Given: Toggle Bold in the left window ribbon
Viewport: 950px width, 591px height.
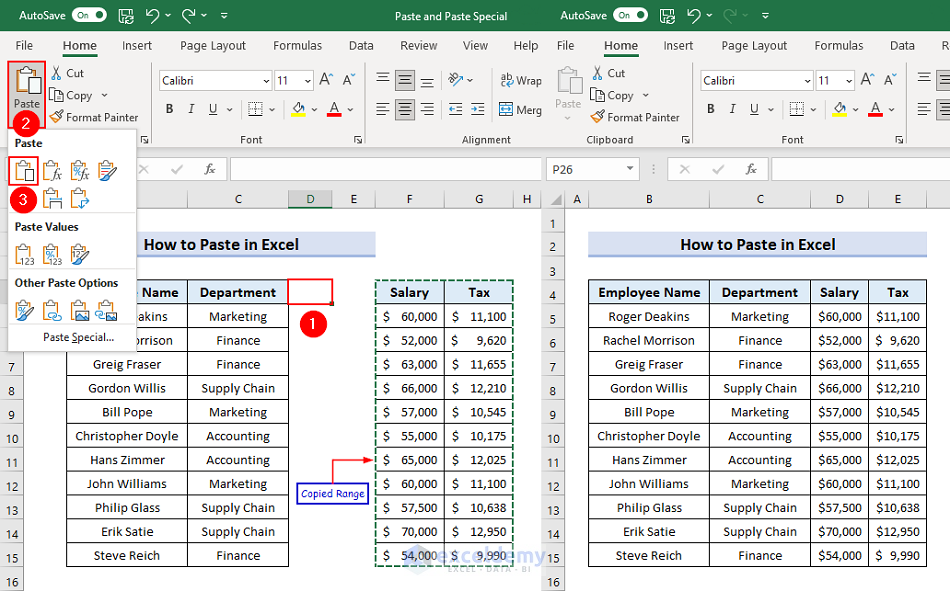Looking at the screenshot, I should coord(168,109).
